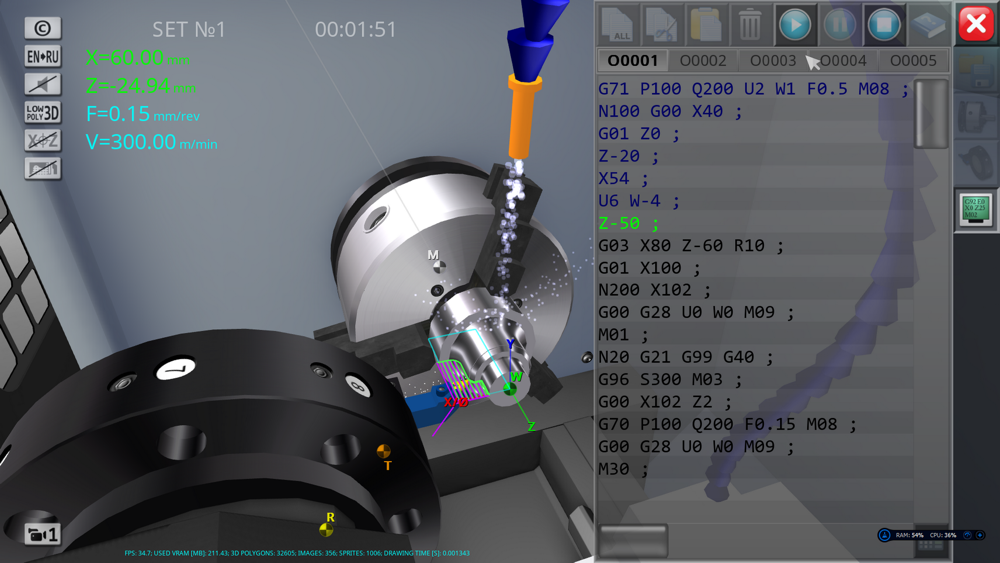Paste code with the clipboard icon
The height and width of the screenshot is (563, 1000).
tap(706, 24)
